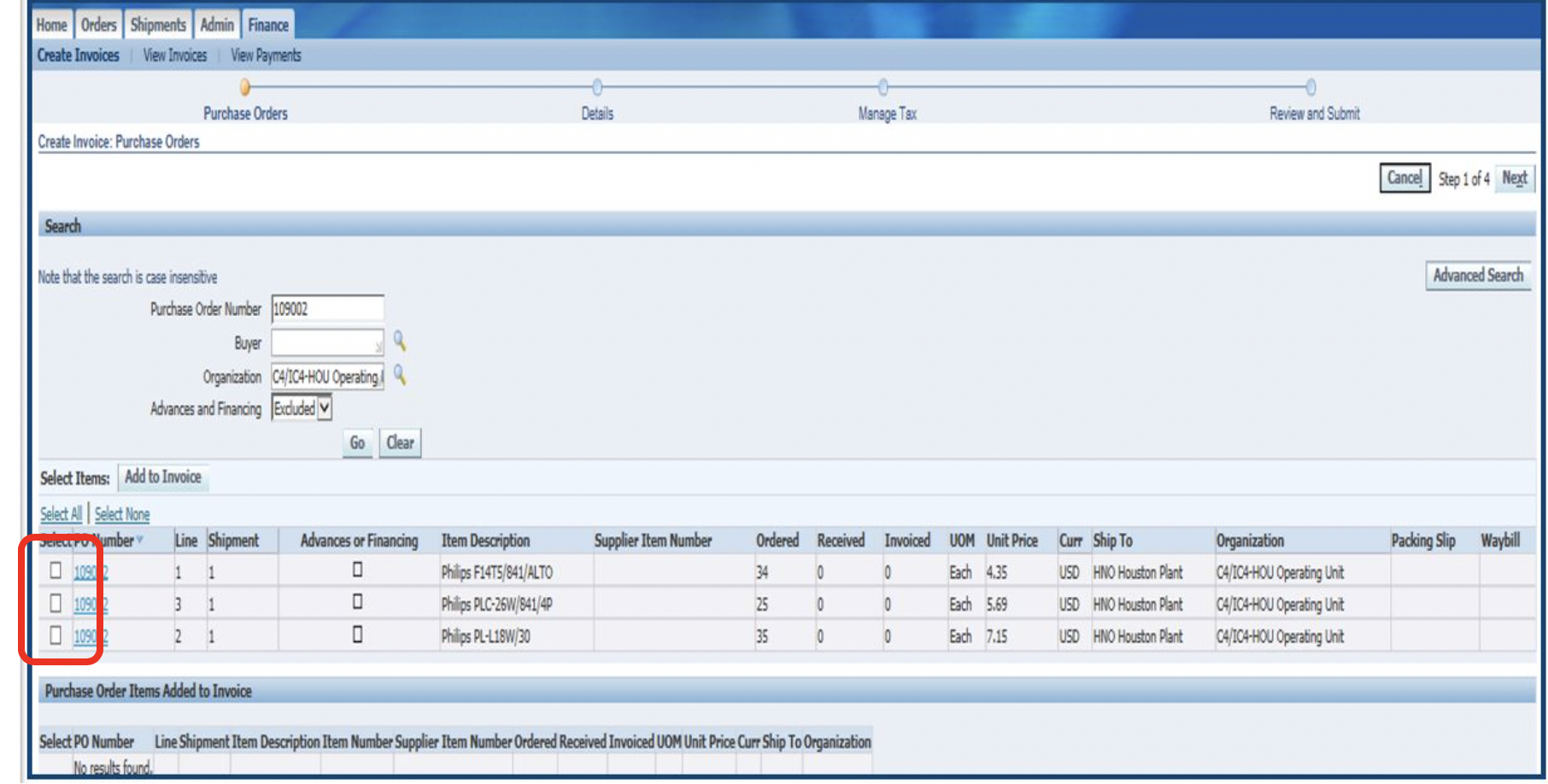Click the Manage Tax train step marker
Viewport: 1548px width, 784px height.
[883, 87]
